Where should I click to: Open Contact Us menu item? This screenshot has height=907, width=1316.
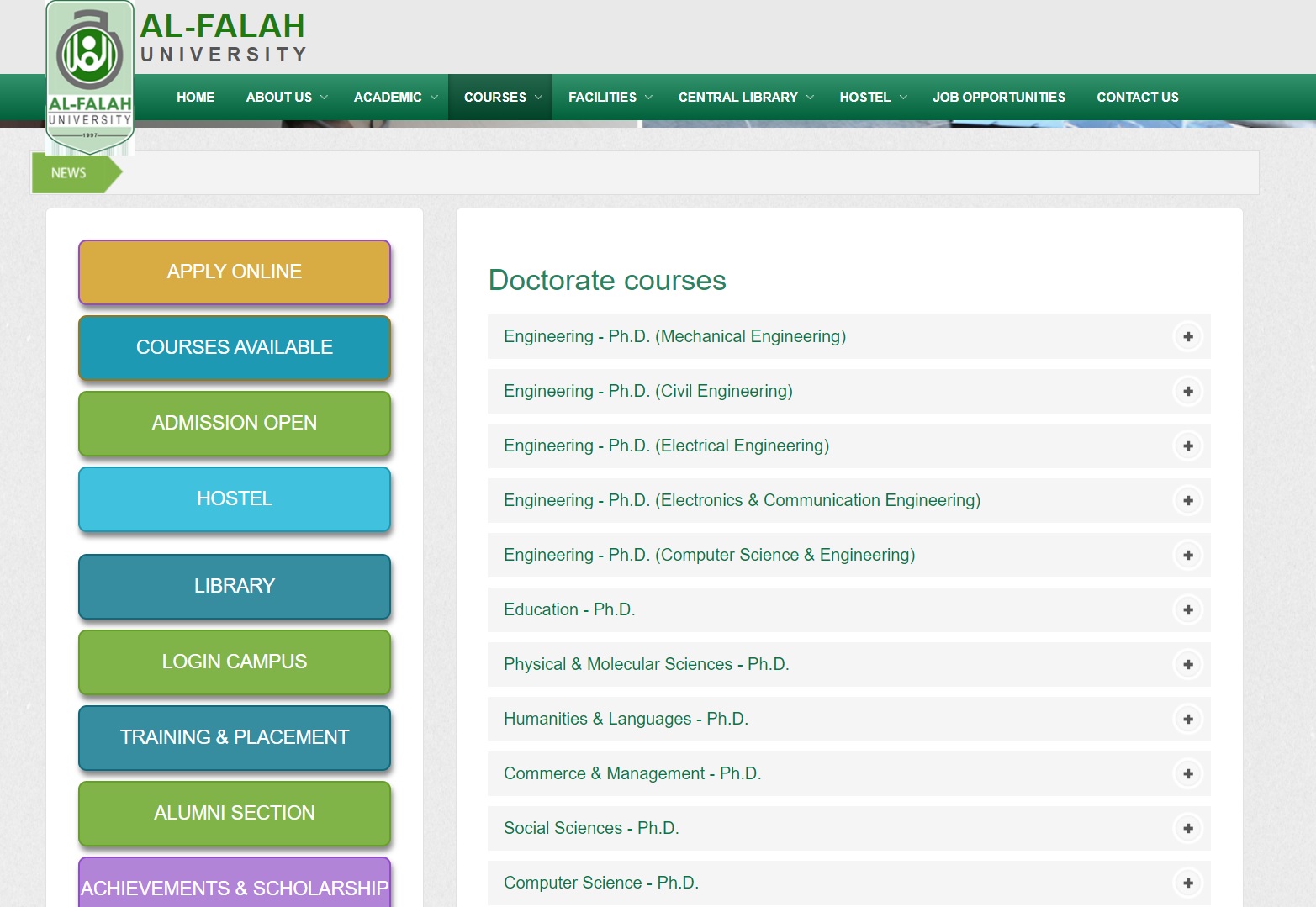tap(1138, 98)
